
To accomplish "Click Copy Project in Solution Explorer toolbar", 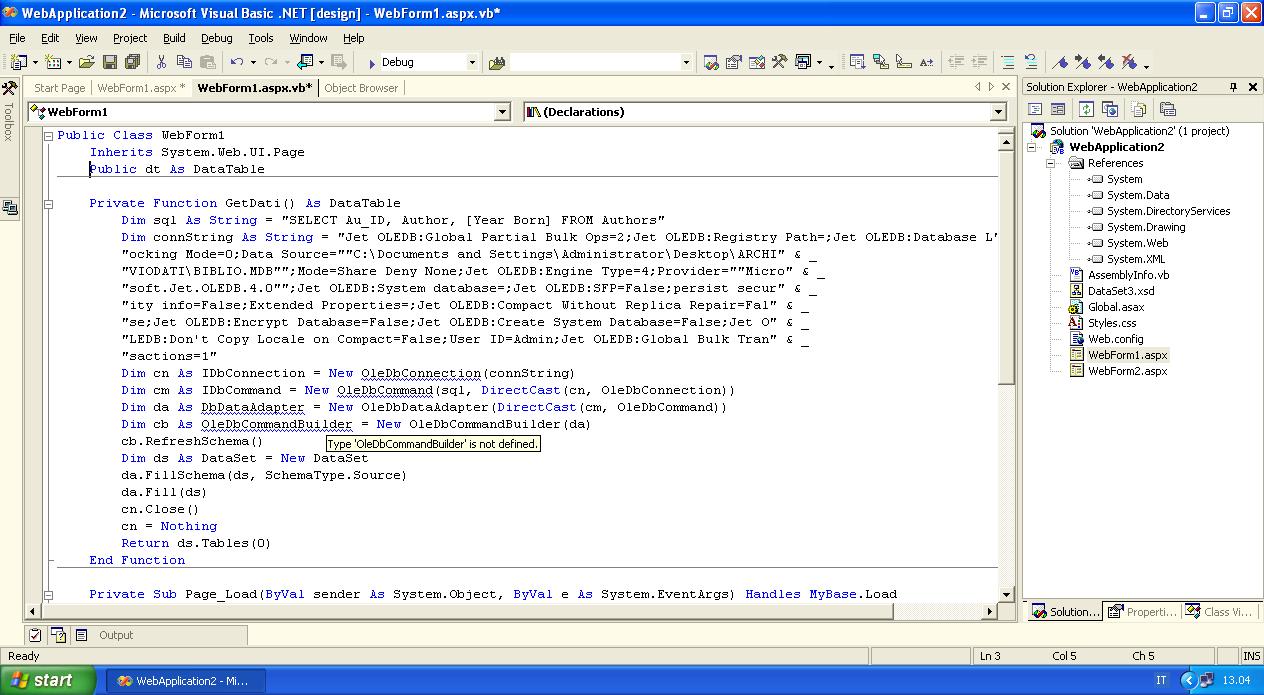I will [x=1109, y=109].
